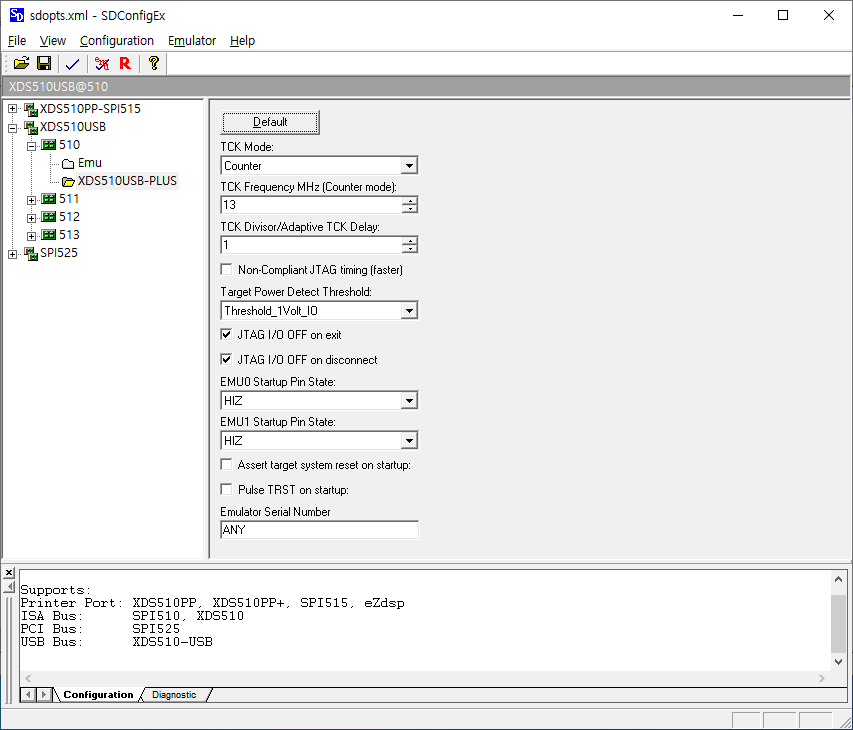Select the 512 port chip icon
This screenshot has width=853, height=730.
click(x=49, y=216)
